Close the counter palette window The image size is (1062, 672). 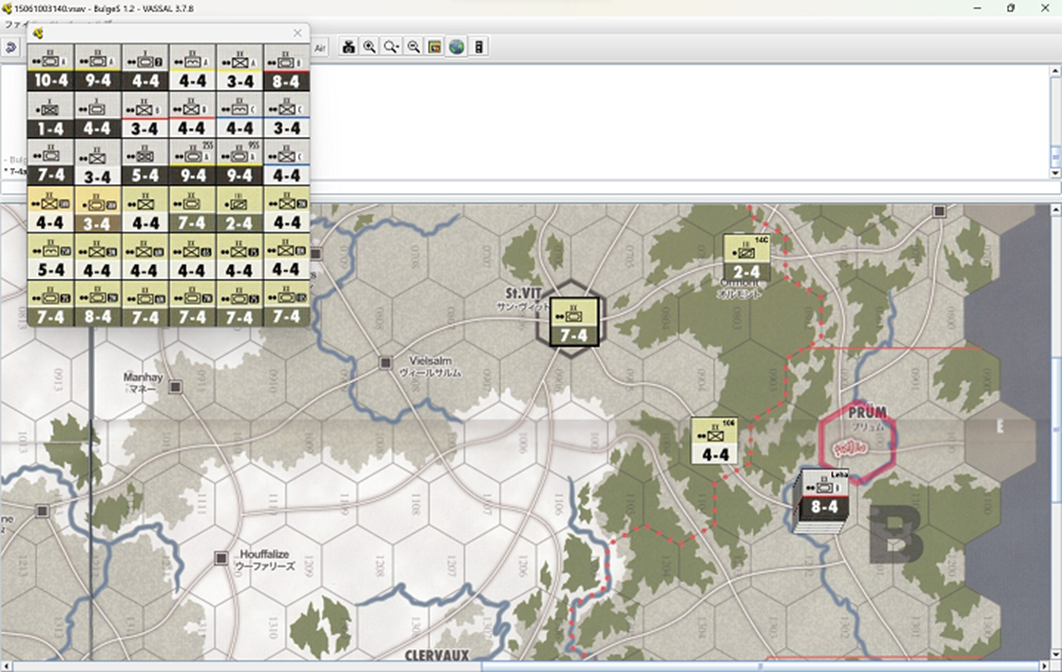coord(297,33)
